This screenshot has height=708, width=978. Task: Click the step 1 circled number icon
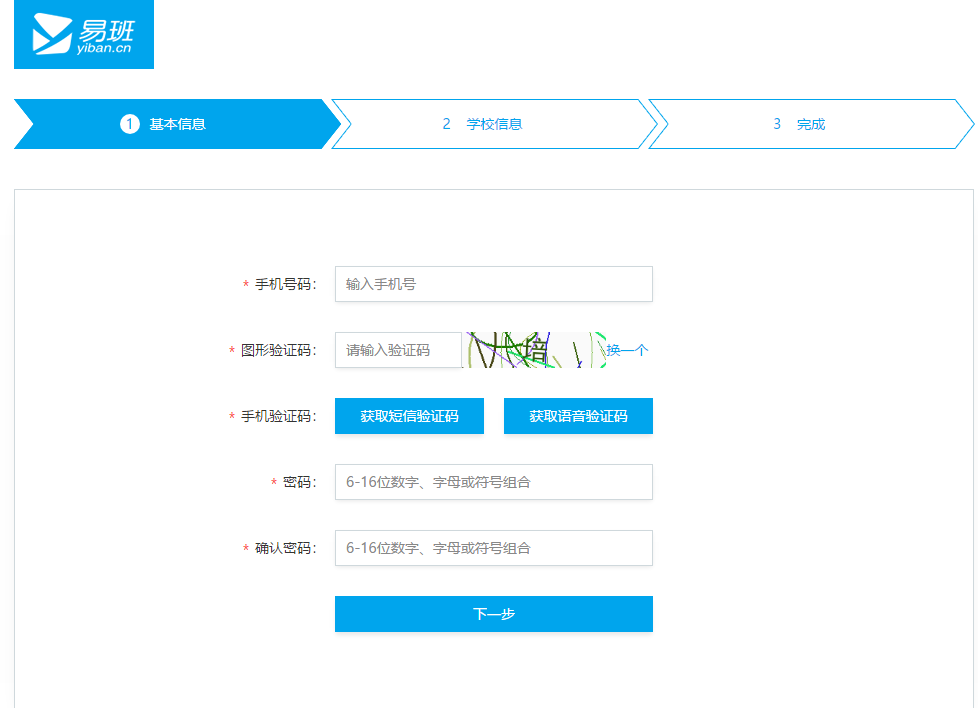127,123
